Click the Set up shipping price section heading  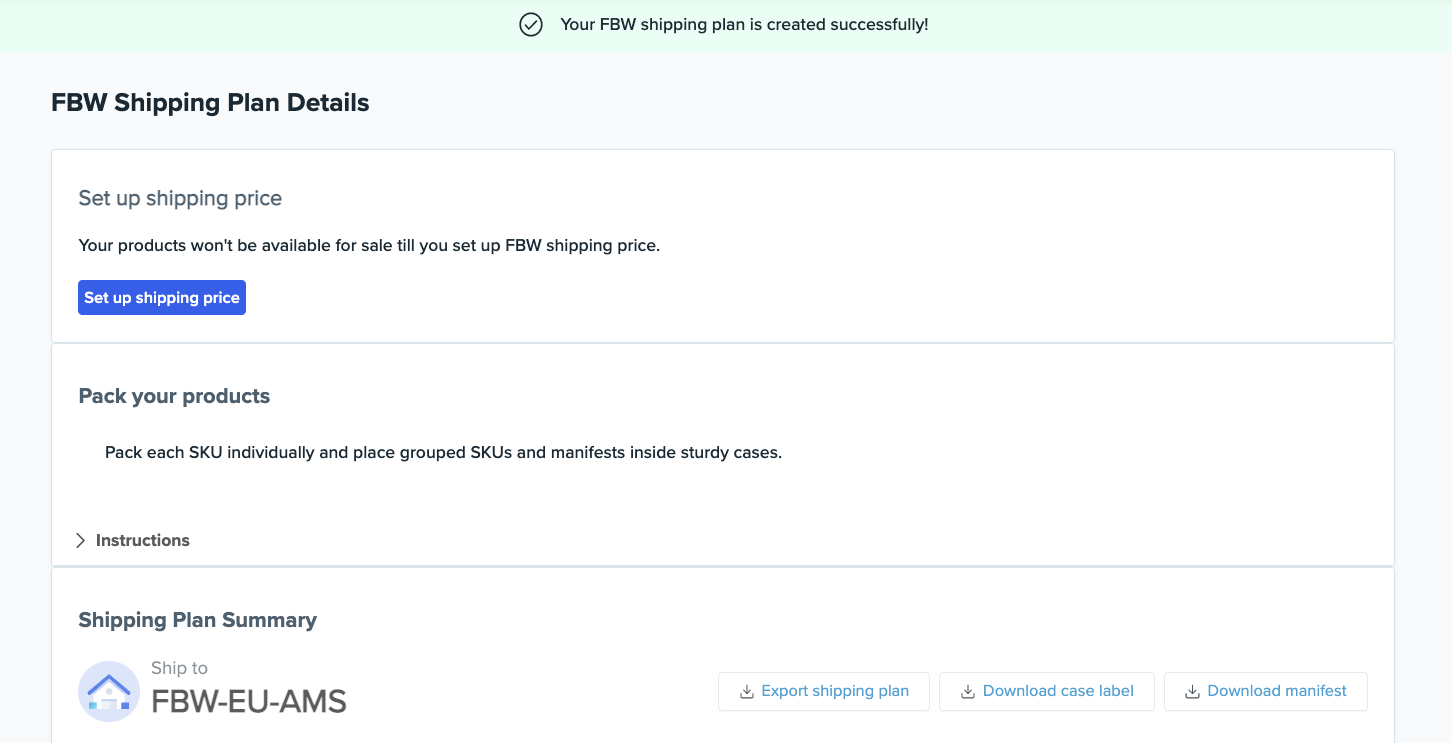[x=181, y=198]
